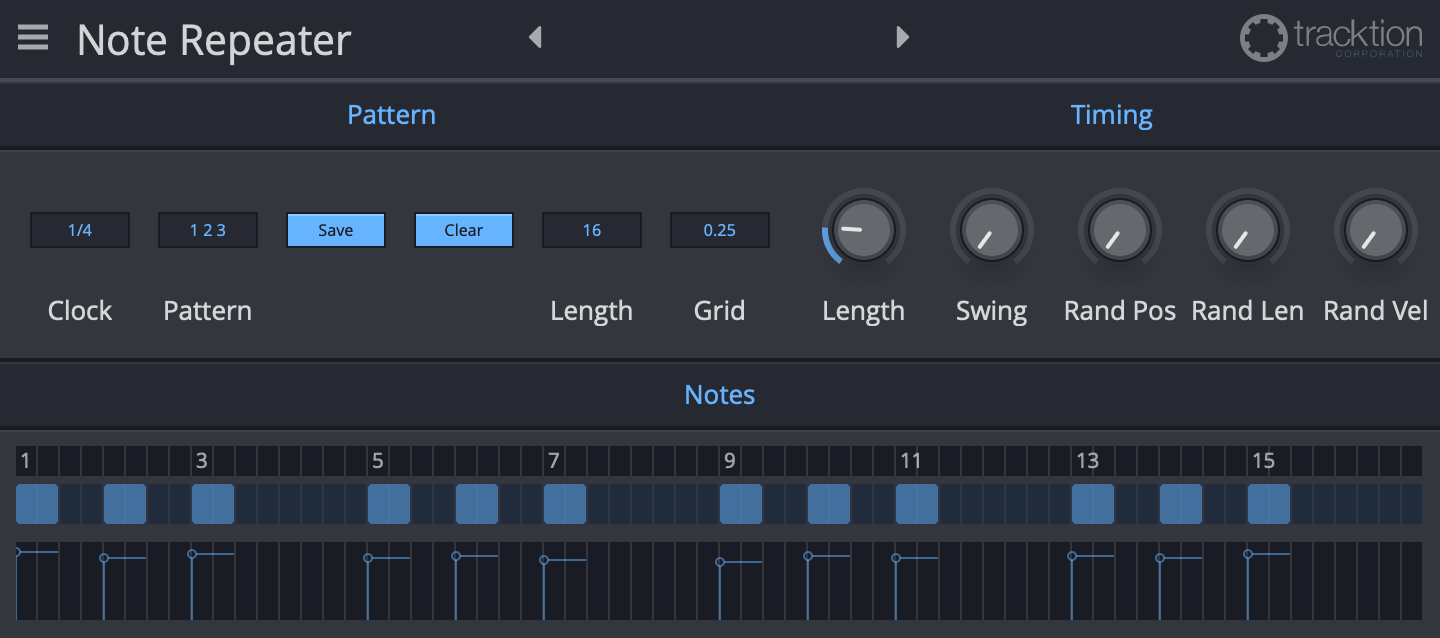Clear the pattern with the Clear button

pos(464,230)
